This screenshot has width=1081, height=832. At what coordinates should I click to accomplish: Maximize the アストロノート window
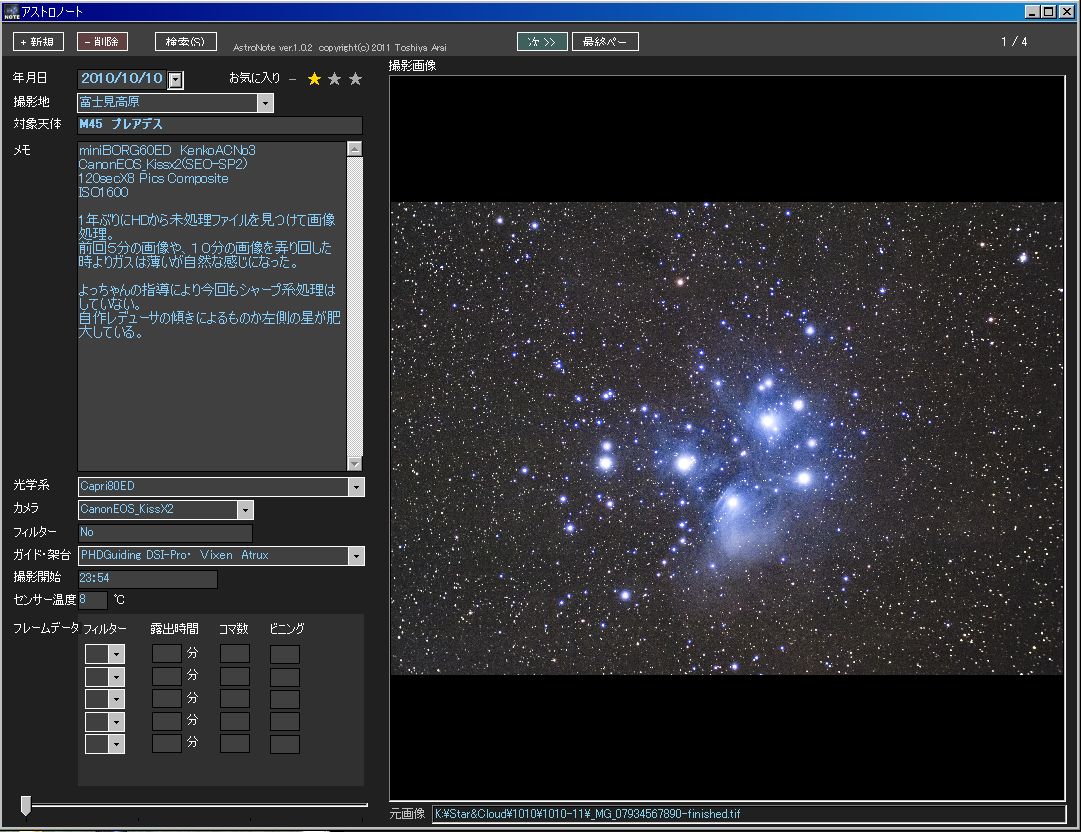(1049, 12)
